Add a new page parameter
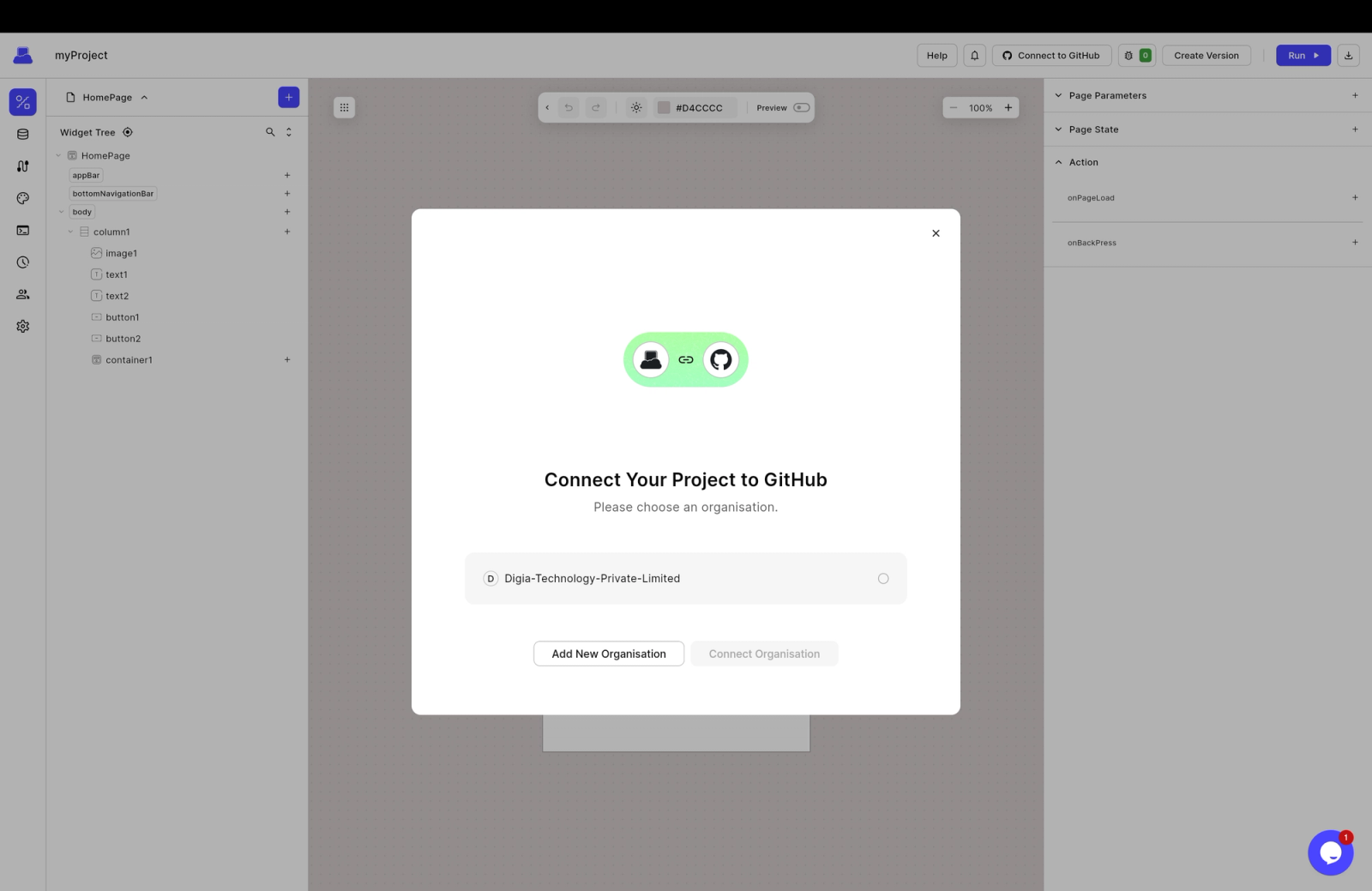The height and width of the screenshot is (891, 1372). (1355, 96)
